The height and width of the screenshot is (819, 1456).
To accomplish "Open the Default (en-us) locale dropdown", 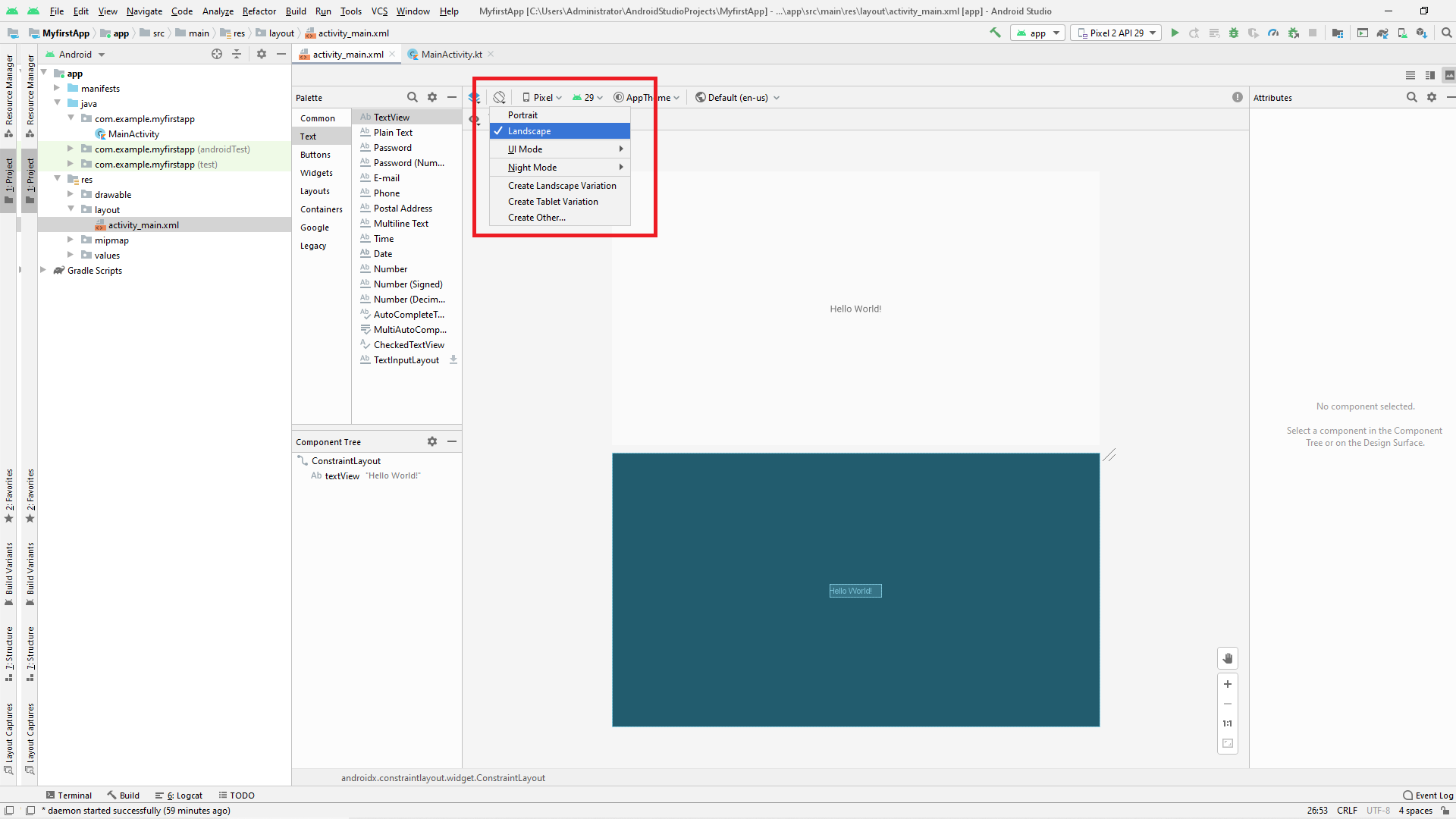I will pos(737,97).
